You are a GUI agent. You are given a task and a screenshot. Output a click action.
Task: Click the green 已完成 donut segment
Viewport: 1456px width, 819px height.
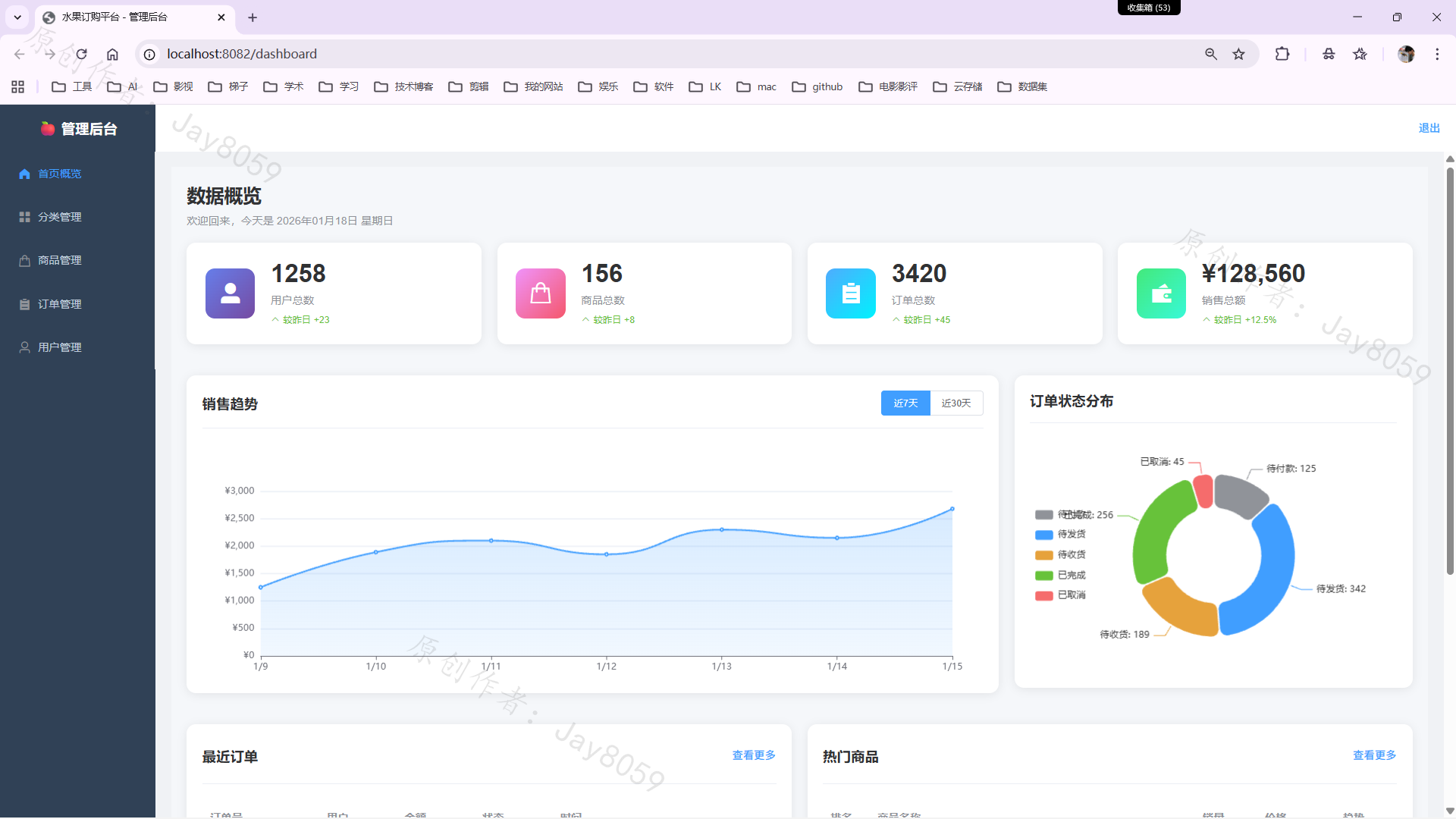[1153, 531]
